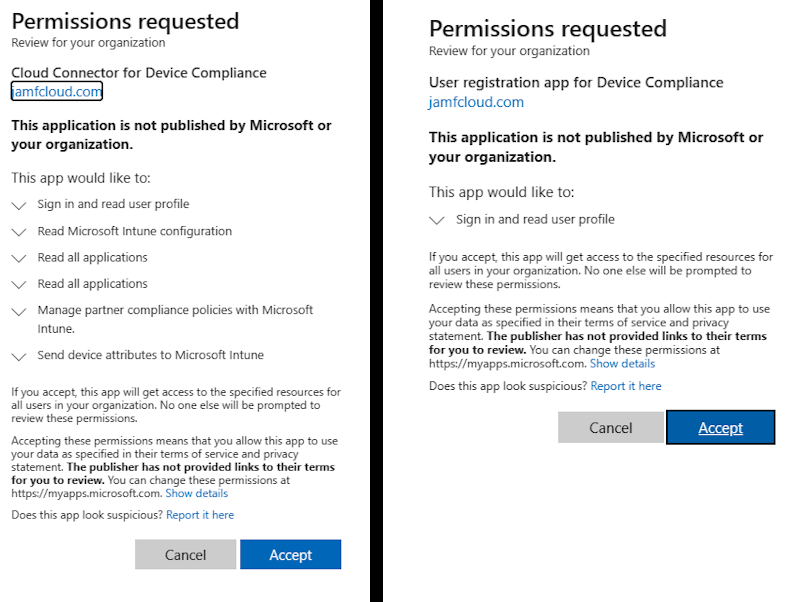Expand chevron for 'Manage partner compliance policies'
Image resolution: width=792 pixels, height=602 pixels.
pos(19,312)
